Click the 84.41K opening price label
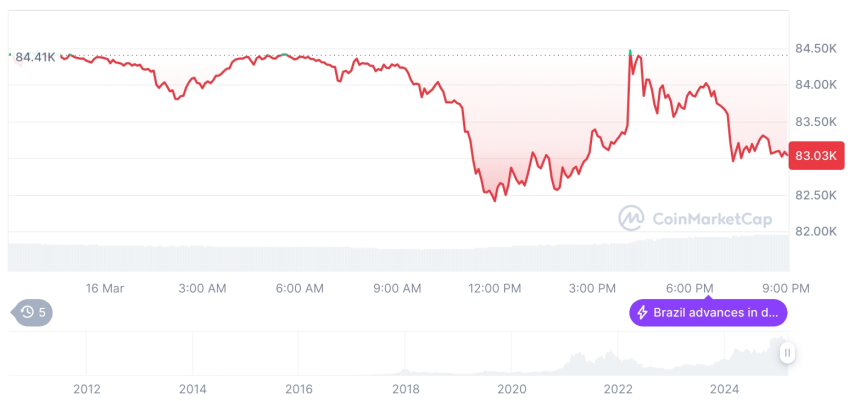The height and width of the screenshot is (401, 860). click(x=35, y=57)
